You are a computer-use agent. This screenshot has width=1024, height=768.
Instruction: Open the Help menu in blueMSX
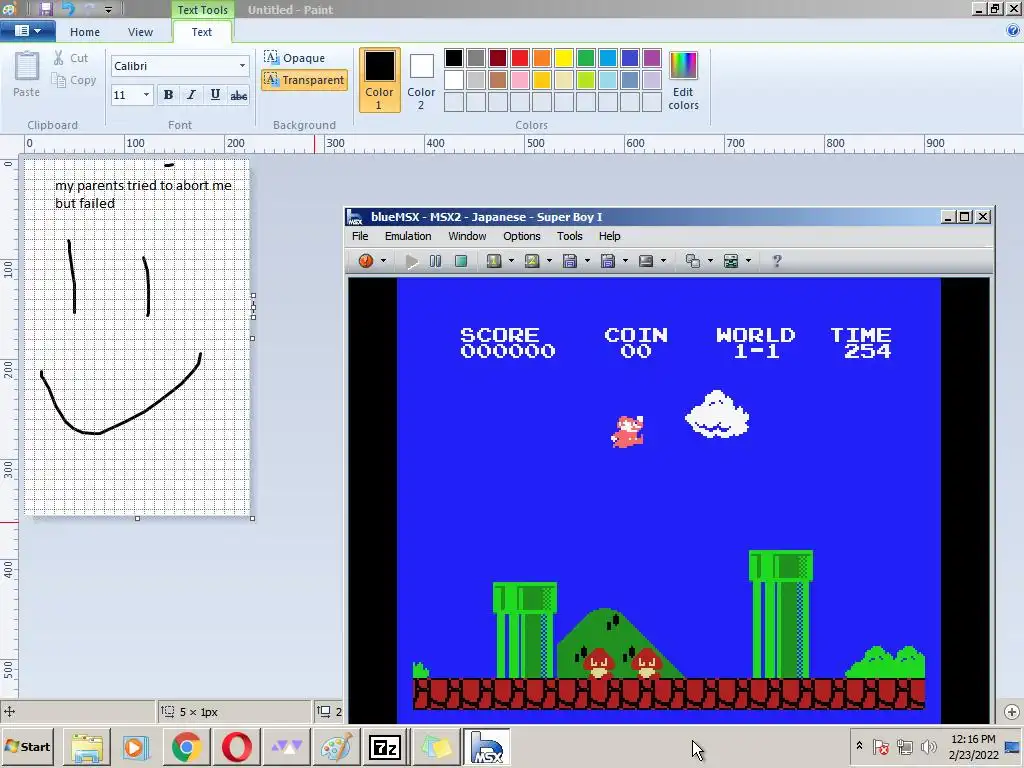pyautogui.click(x=609, y=236)
